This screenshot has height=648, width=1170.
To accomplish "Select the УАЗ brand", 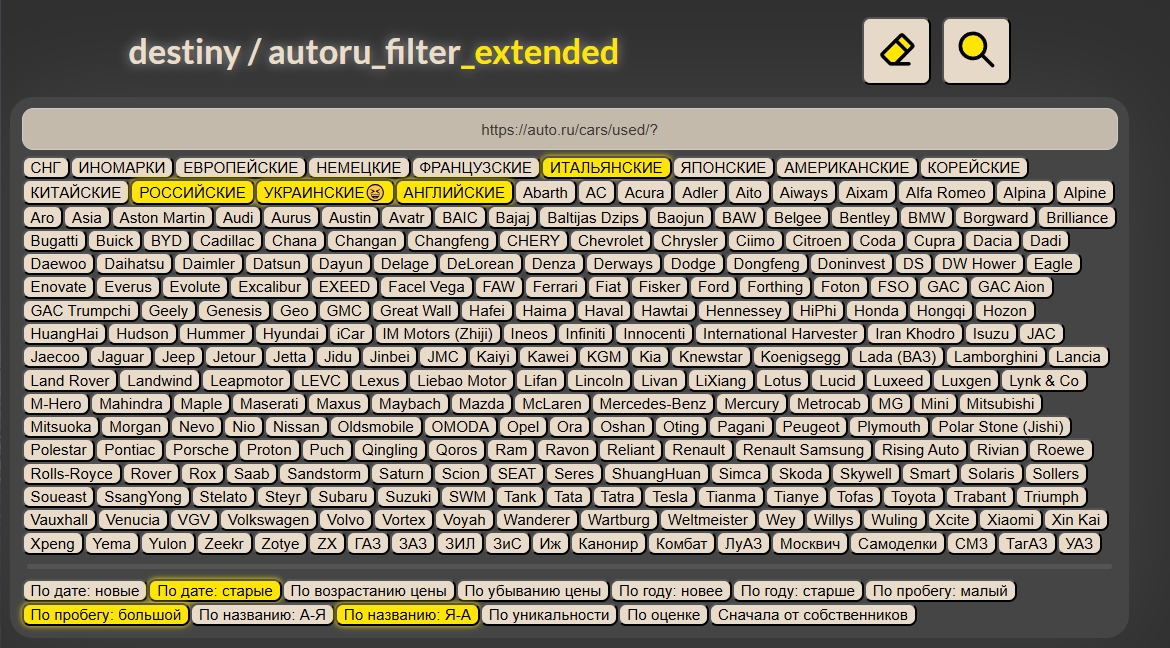I will coord(1079,543).
